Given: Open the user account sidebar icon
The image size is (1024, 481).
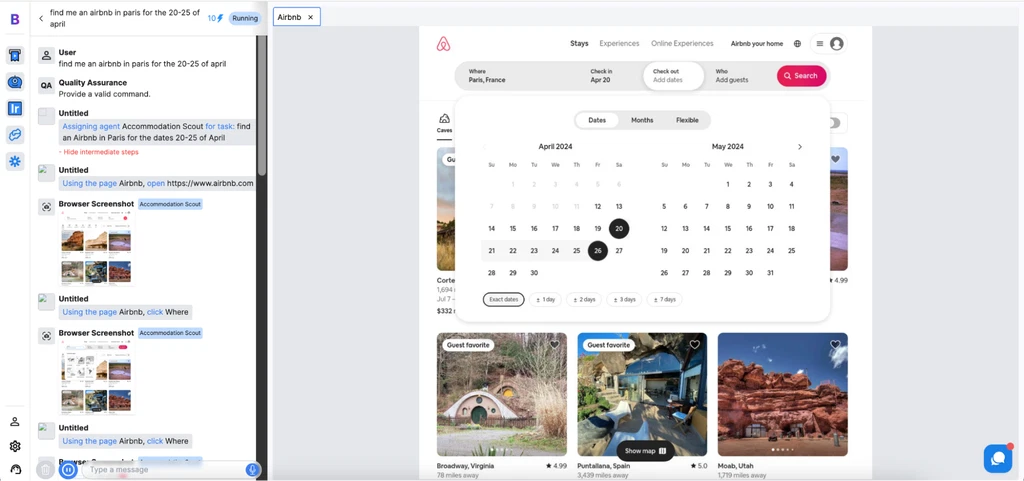Looking at the screenshot, I should click(x=15, y=422).
